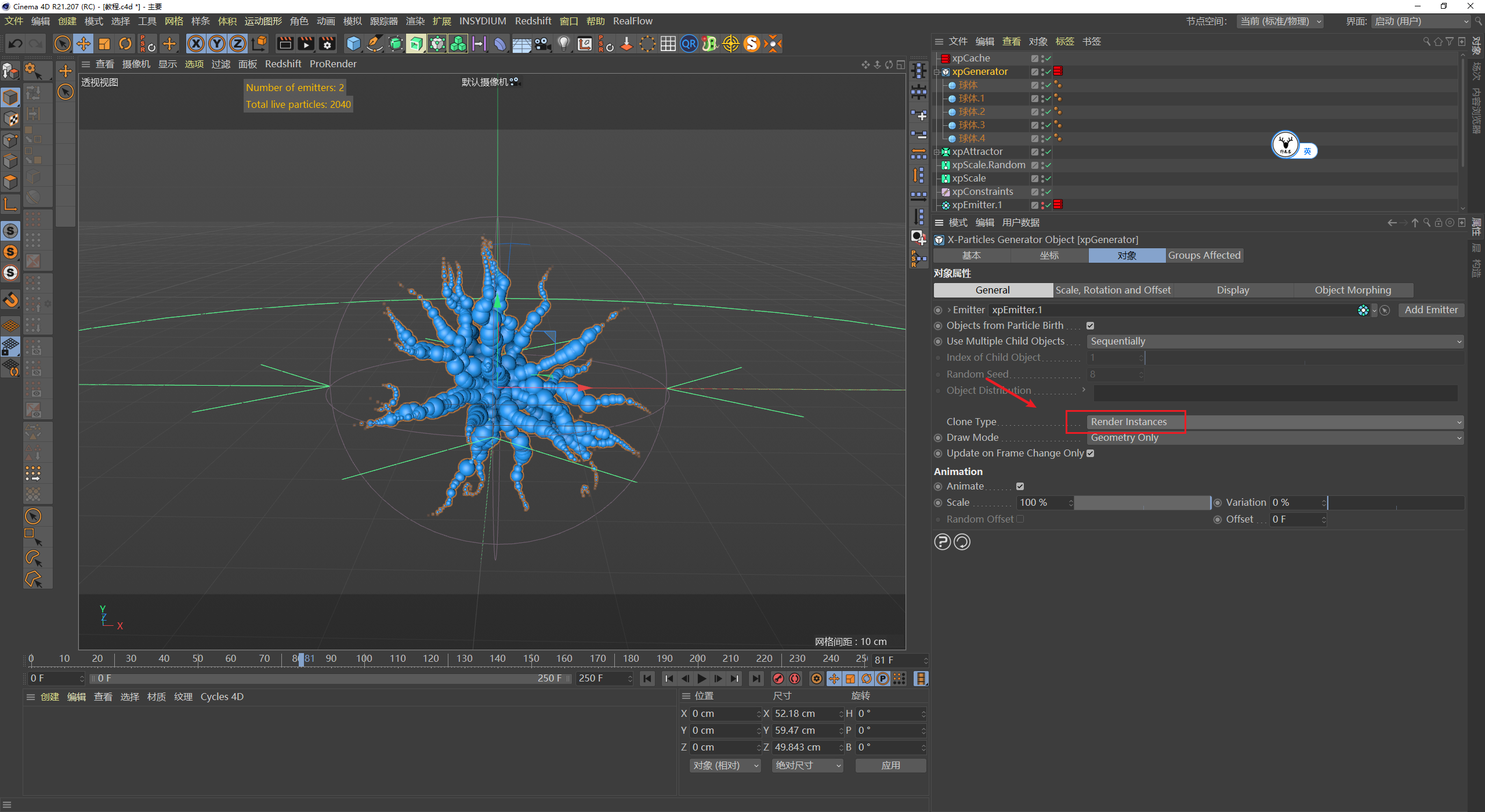Switch to the Object Morphing tab

click(x=1353, y=290)
